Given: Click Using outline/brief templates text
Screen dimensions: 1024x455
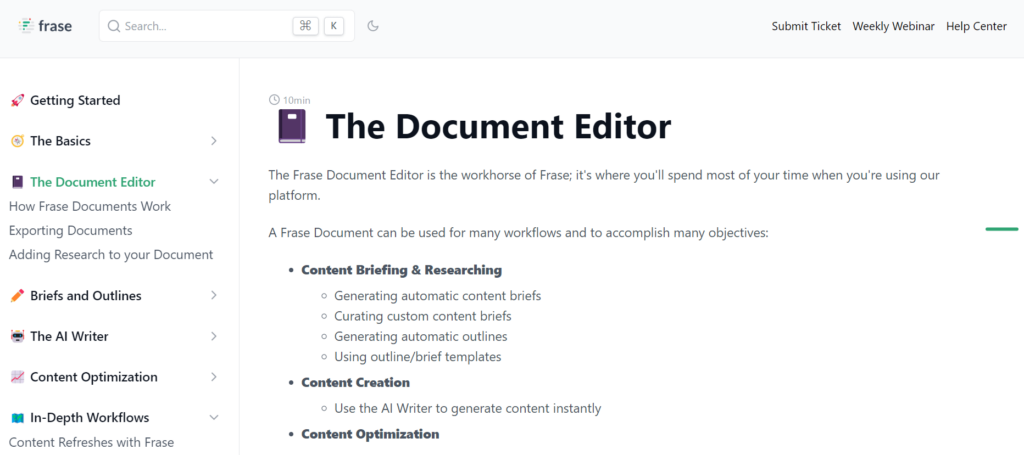Looking at the screenshot, I should pyautogui.click(x=417, y=357).
